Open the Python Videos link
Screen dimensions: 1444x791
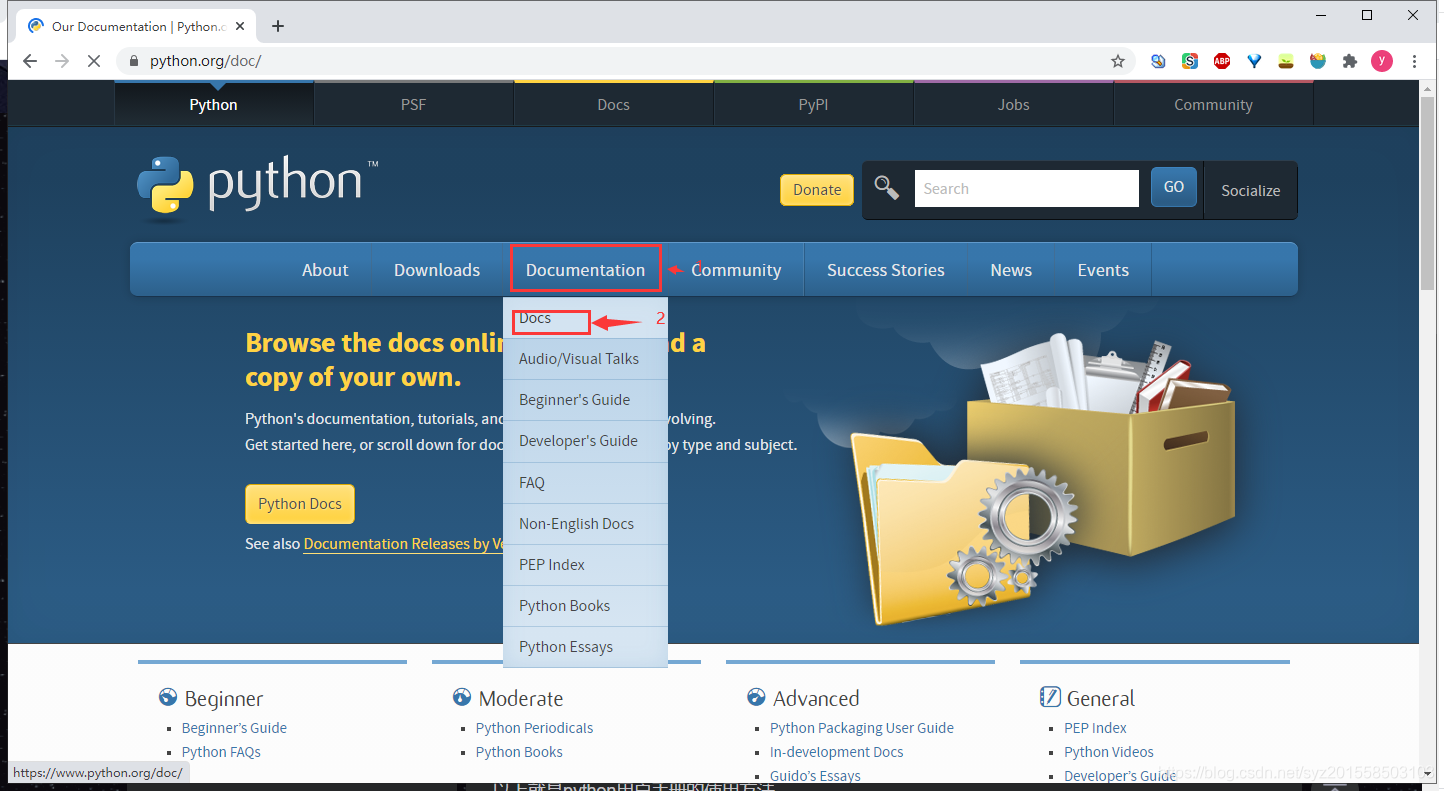[1109, 752]
